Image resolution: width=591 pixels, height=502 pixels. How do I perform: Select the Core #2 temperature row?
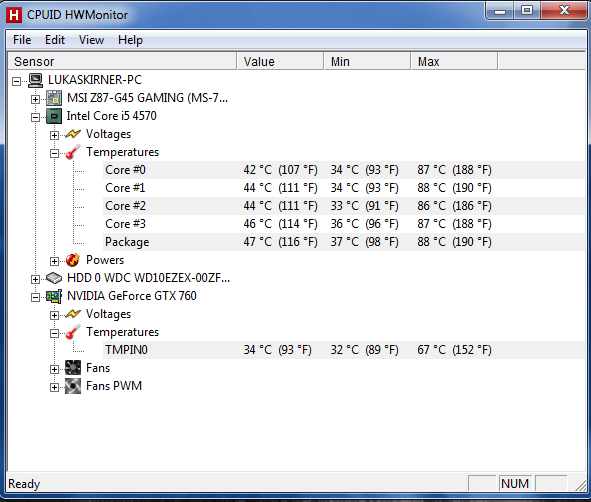[x=344, y=206]
